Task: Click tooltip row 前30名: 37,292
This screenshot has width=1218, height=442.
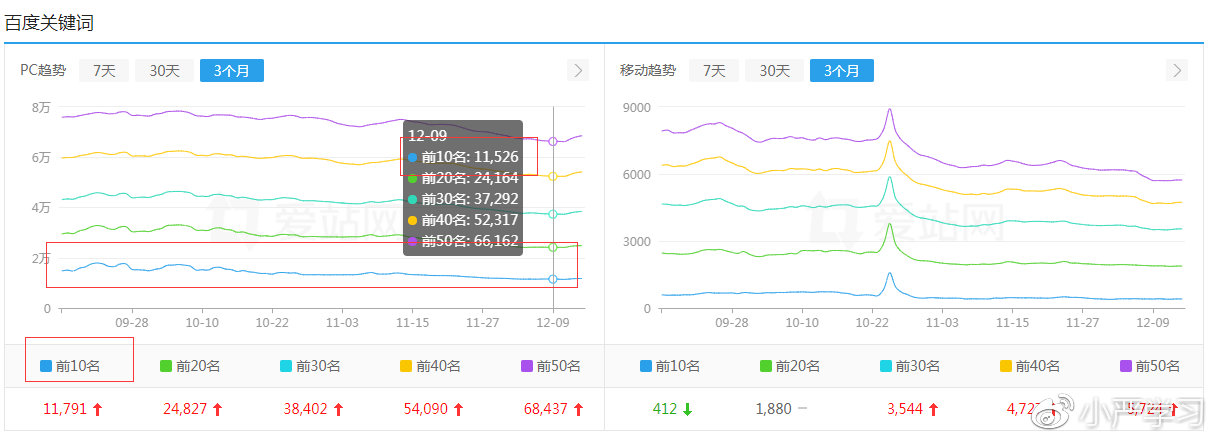Action: [x=463, y=199]
